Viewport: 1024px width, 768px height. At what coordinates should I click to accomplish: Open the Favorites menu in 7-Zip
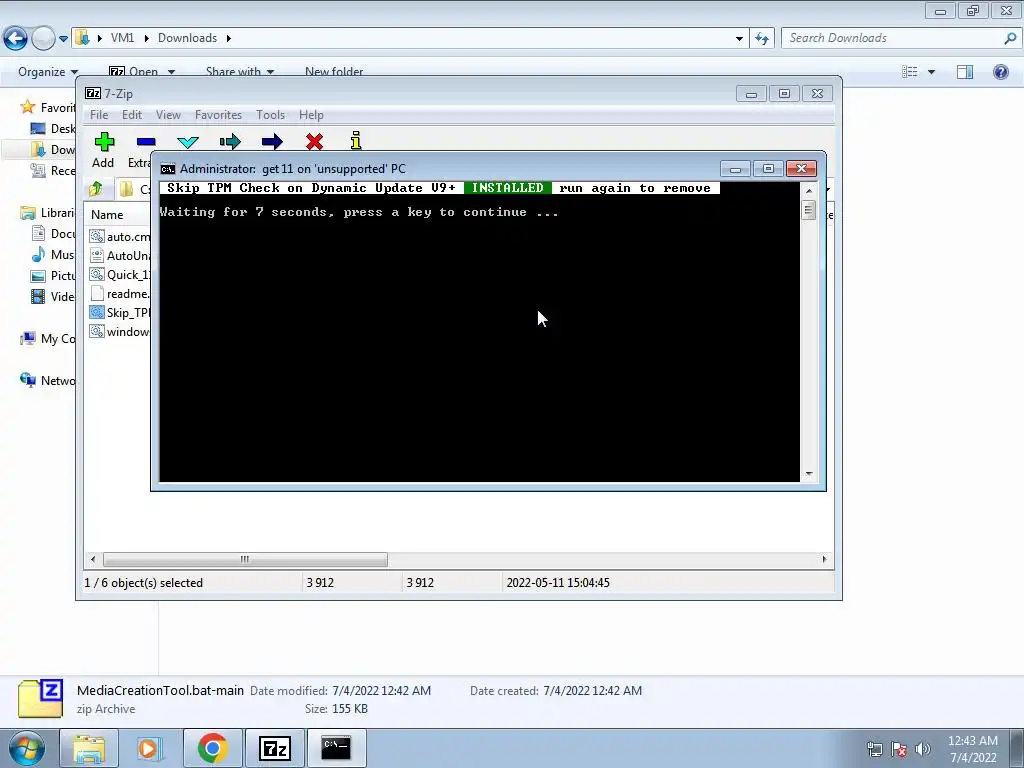(x=218, y=115)
